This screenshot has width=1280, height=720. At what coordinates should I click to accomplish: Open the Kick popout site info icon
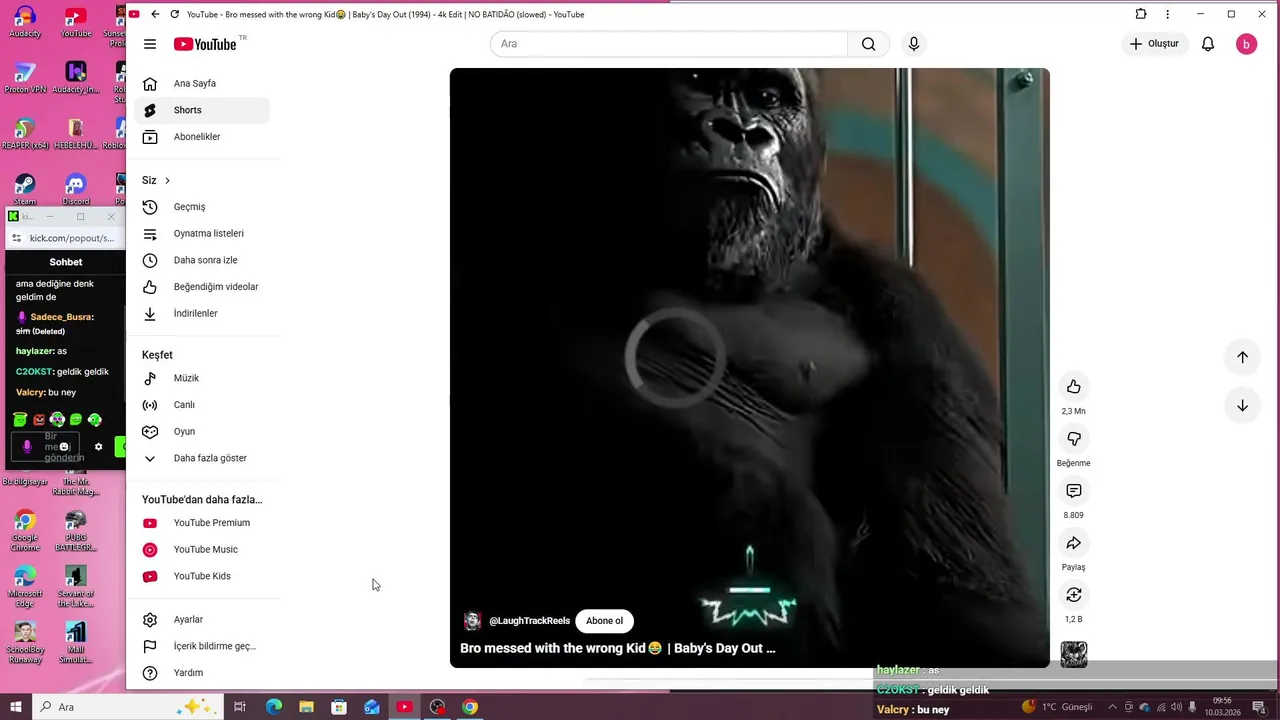tap(16, 238)
